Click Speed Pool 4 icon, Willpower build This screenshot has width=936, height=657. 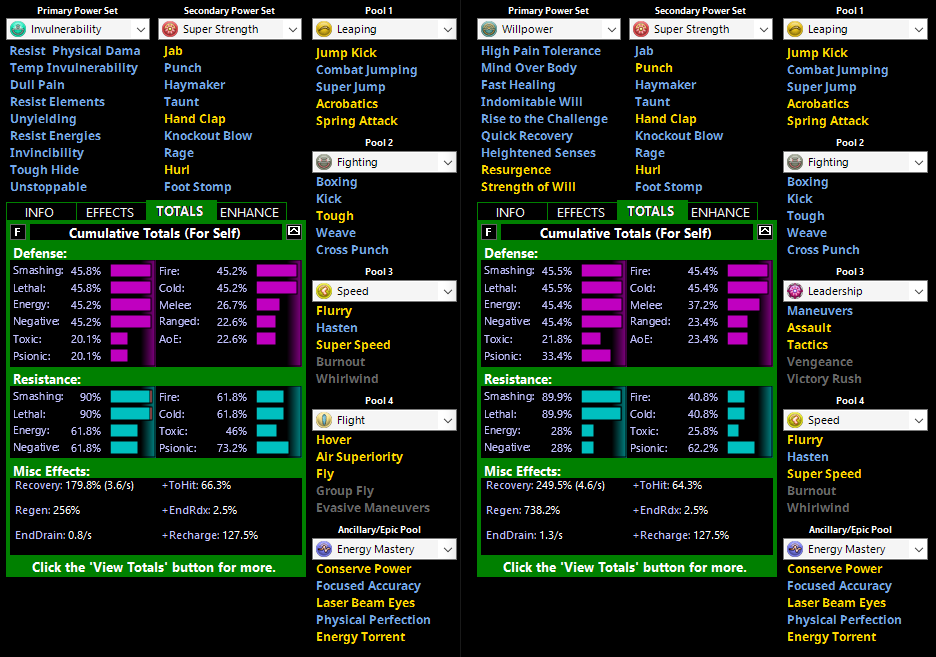click(795, 420)
